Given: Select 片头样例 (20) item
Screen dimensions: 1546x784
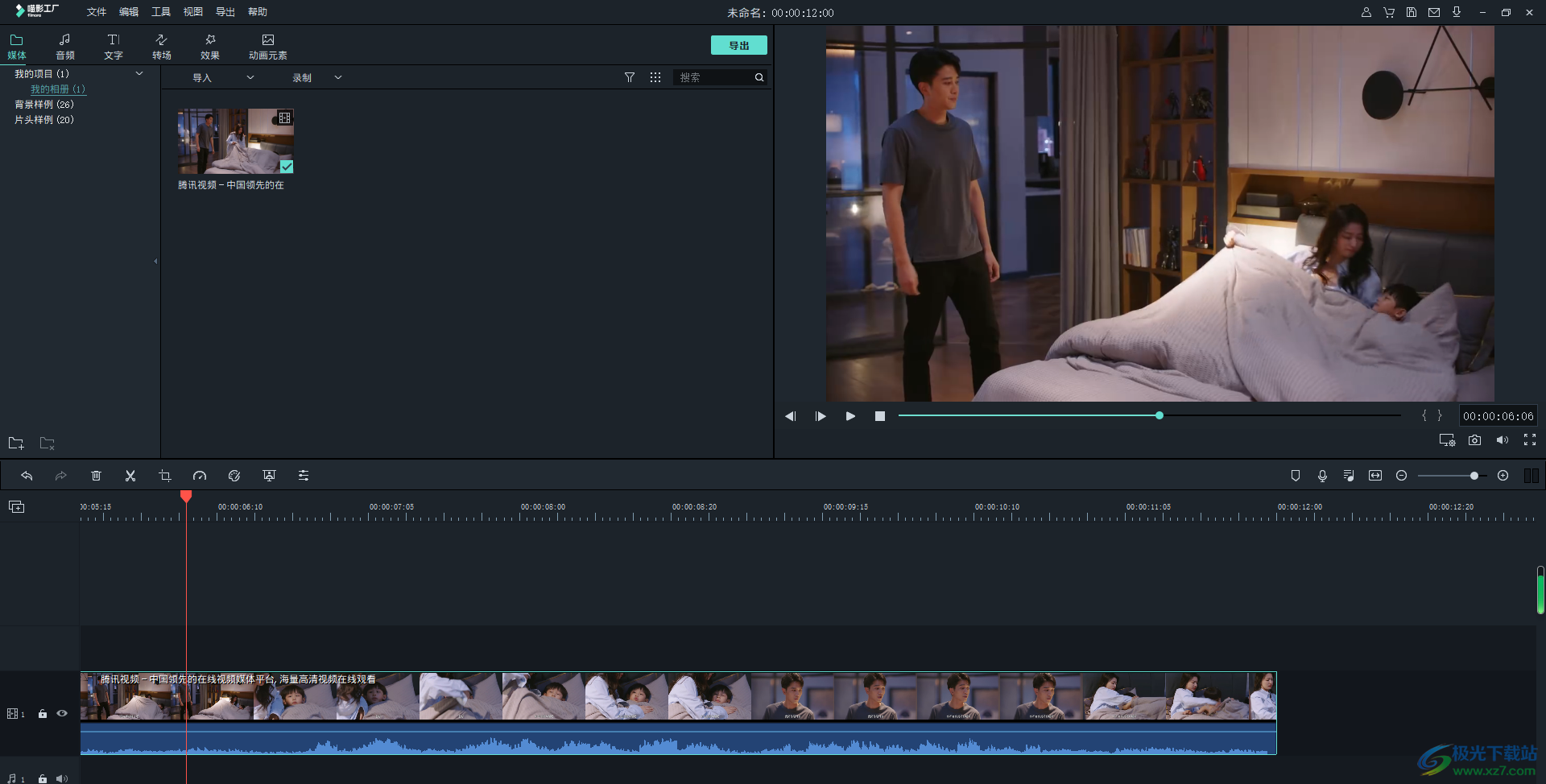Looking at the screenshot, I should pos(44,120).
